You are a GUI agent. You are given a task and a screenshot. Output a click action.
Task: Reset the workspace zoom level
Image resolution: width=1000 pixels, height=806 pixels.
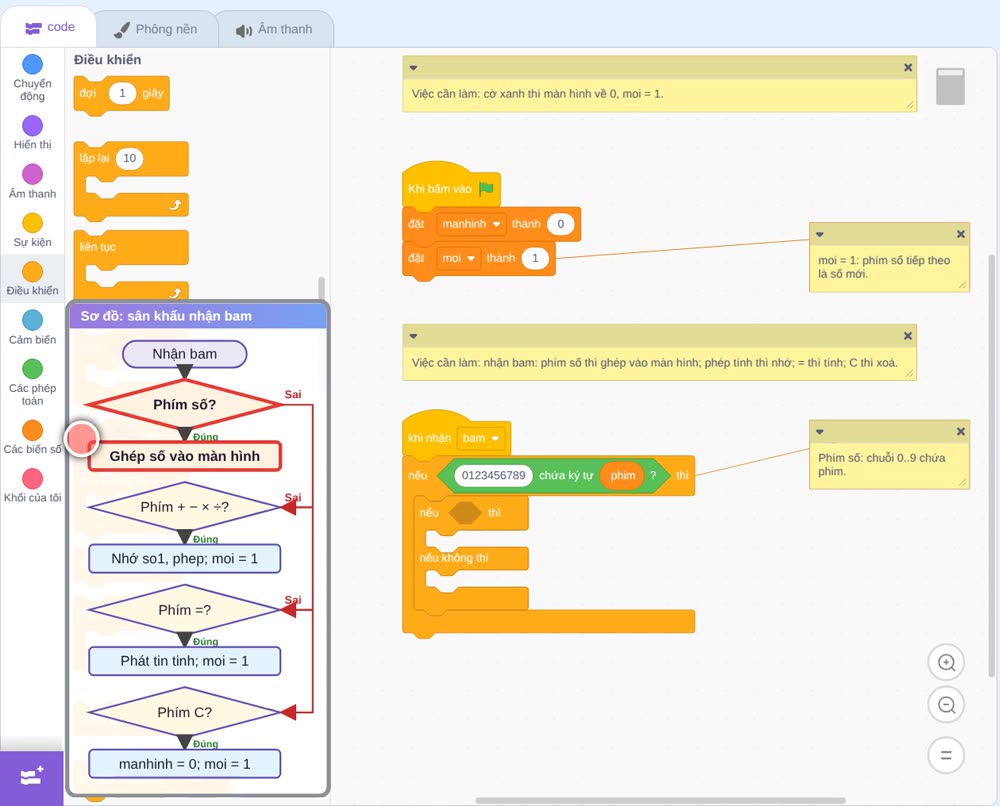[x=946, y=756]
